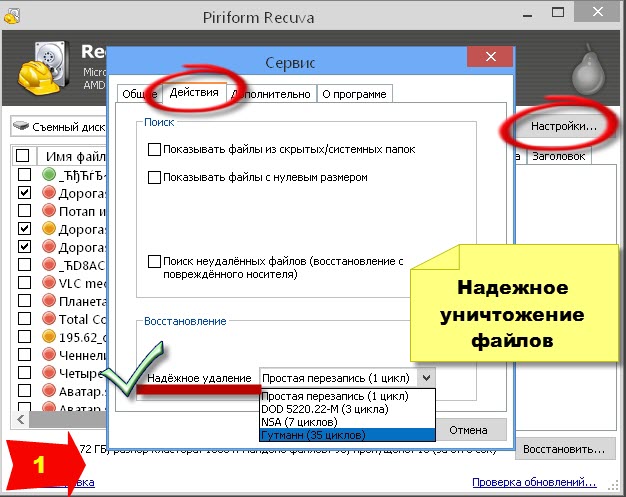Enable search for non-deleted files checkbox
The width and height of the screenshot is (626, 497).
pyautogui.click(x=154, y=261)
